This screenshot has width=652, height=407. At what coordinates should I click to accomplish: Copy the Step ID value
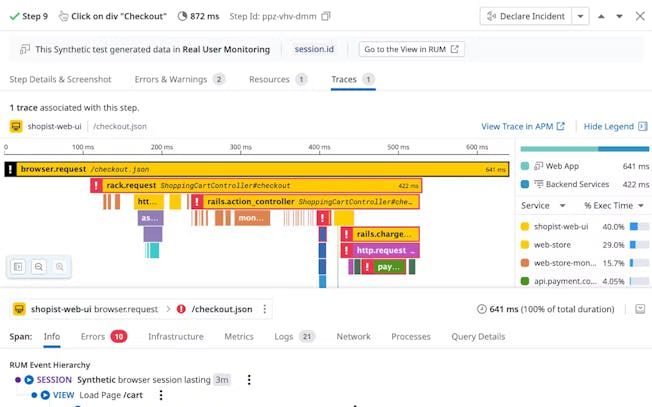click(x=326, y=17)
